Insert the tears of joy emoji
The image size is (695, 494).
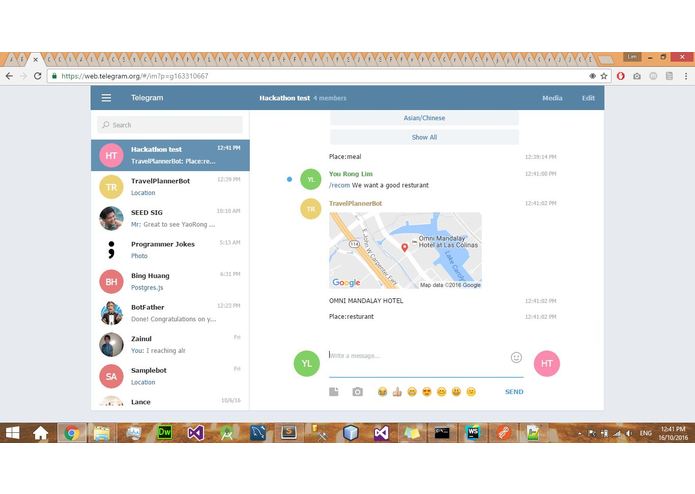point(382,392)
